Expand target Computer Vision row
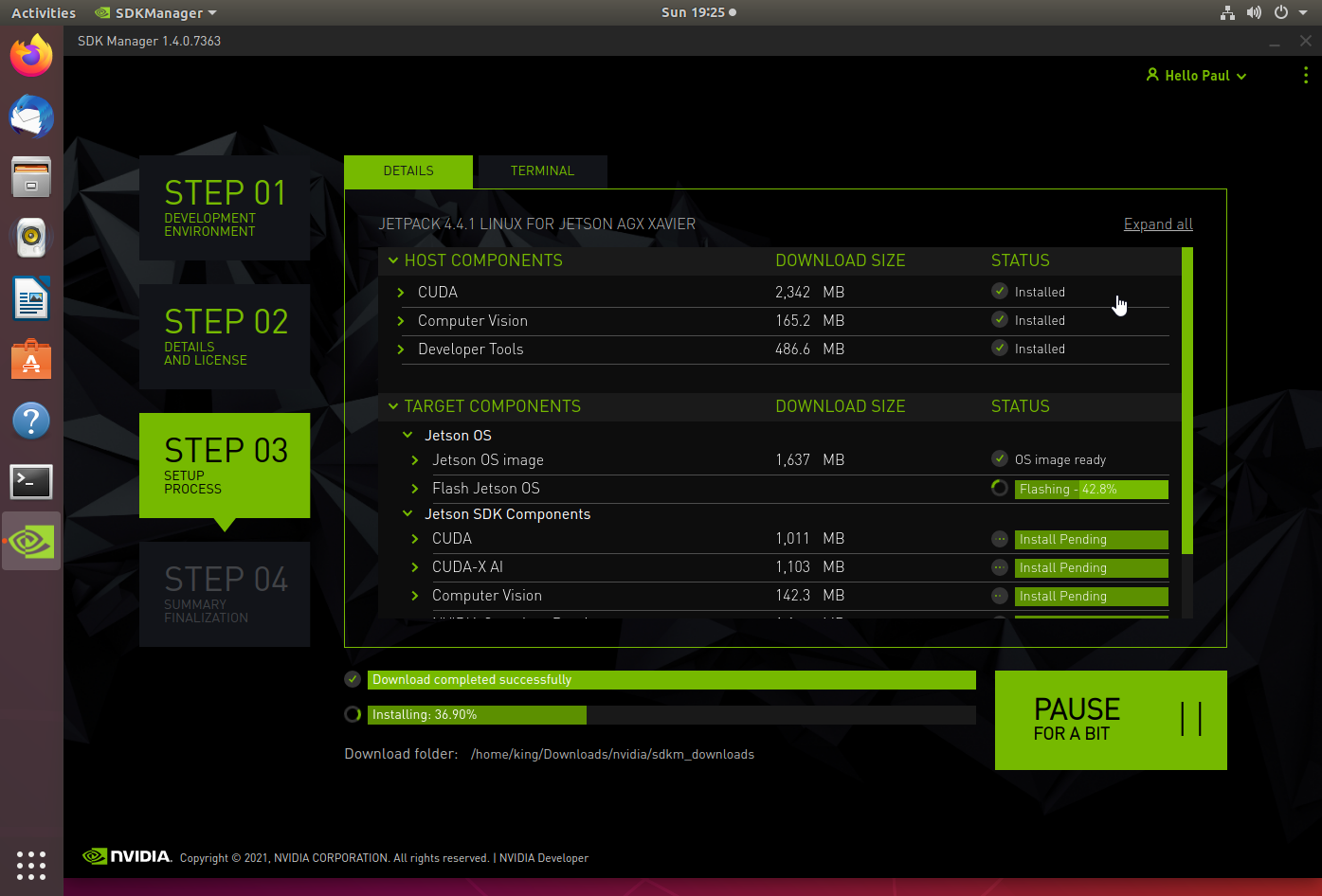 click(415, 596)
